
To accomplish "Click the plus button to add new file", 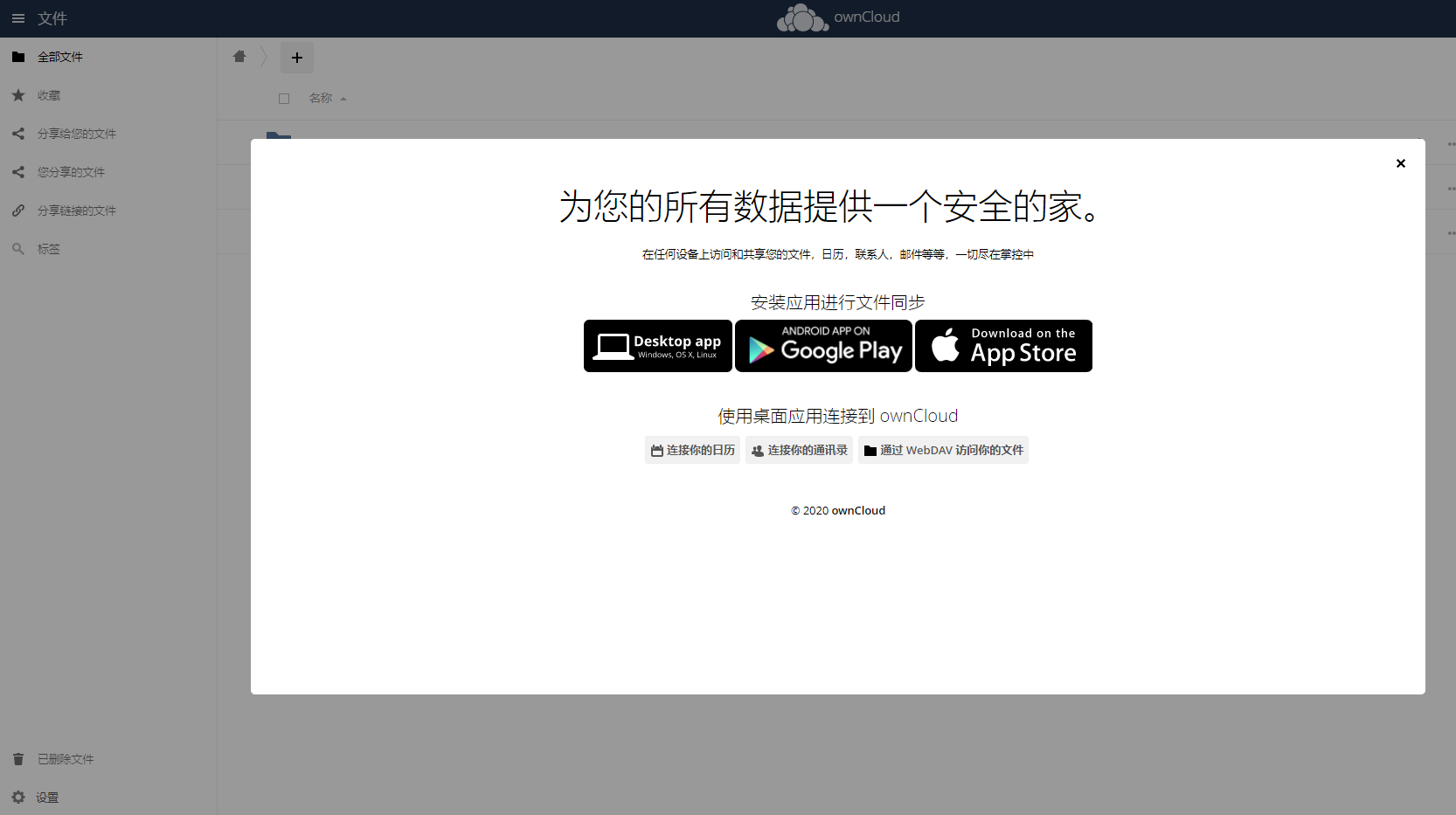I will (297, 58).
